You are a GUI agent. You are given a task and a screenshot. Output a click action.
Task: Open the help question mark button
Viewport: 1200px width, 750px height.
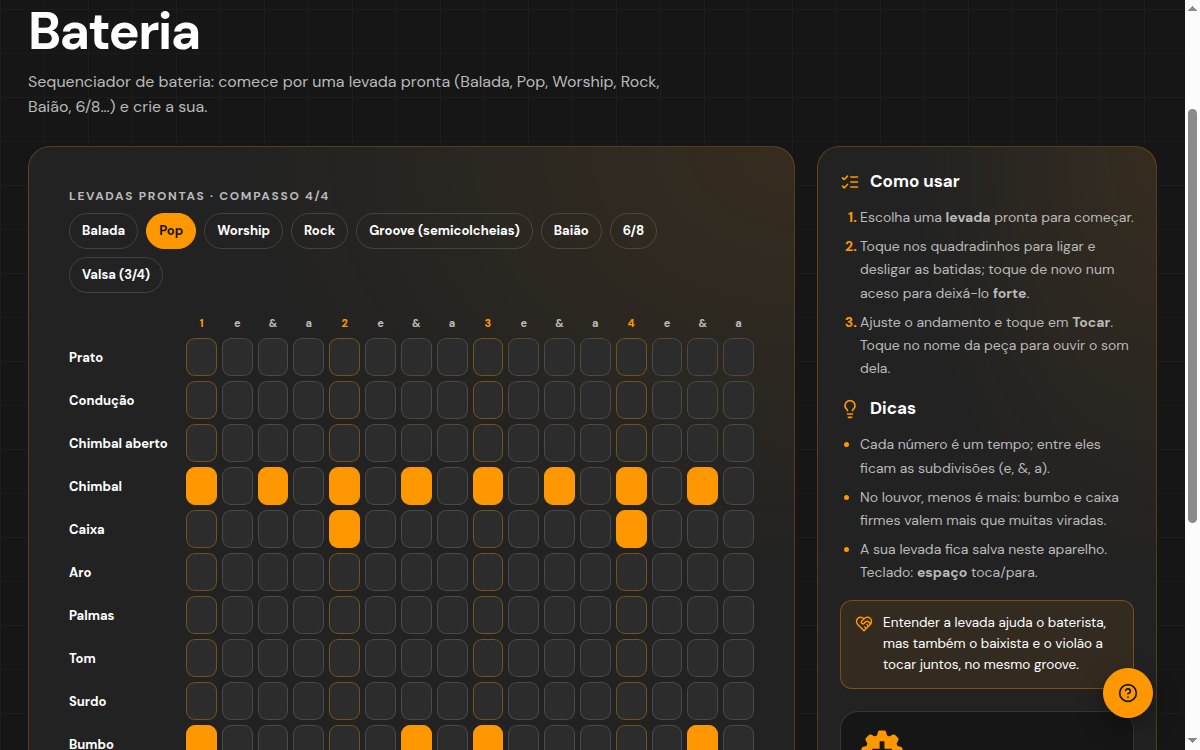pos(1128,693)
